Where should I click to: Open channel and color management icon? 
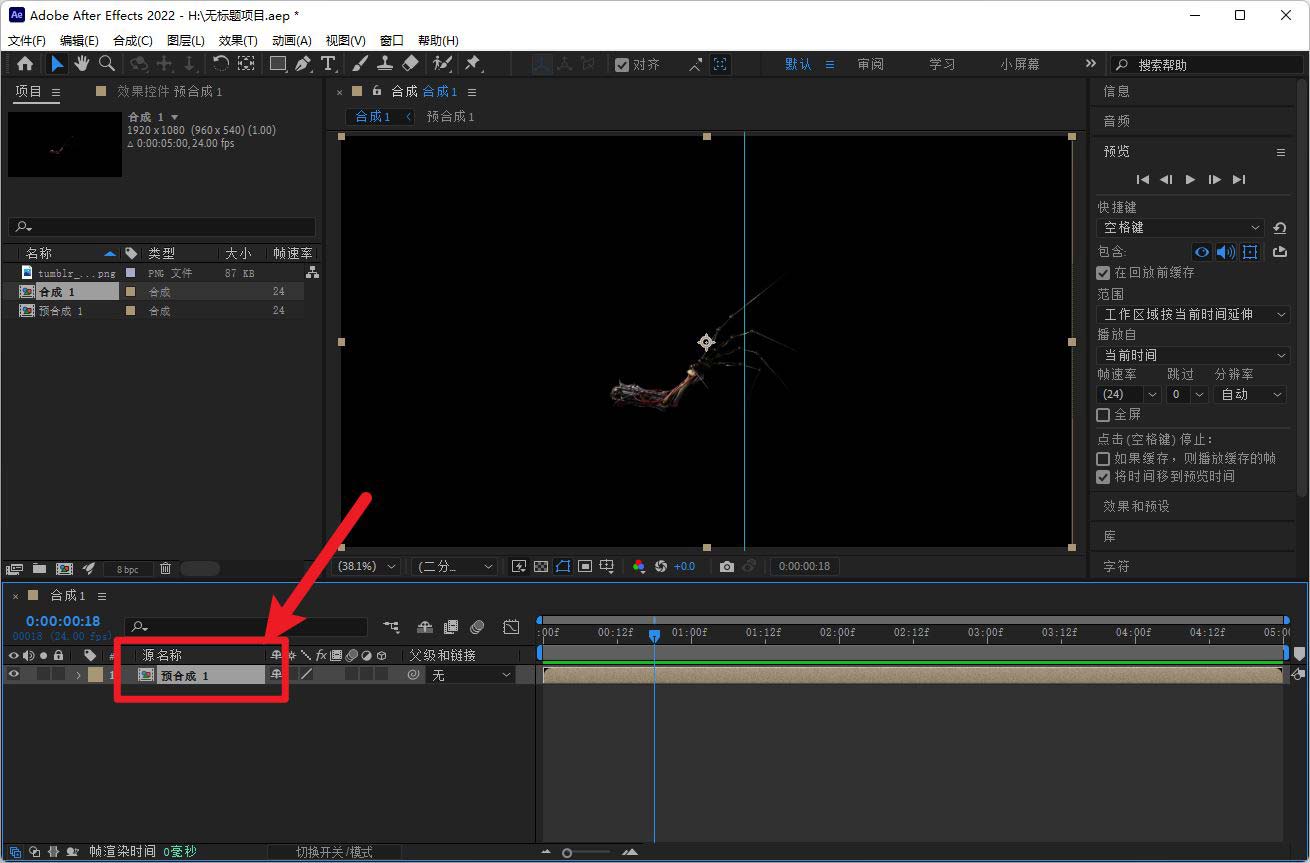[639, 566]
